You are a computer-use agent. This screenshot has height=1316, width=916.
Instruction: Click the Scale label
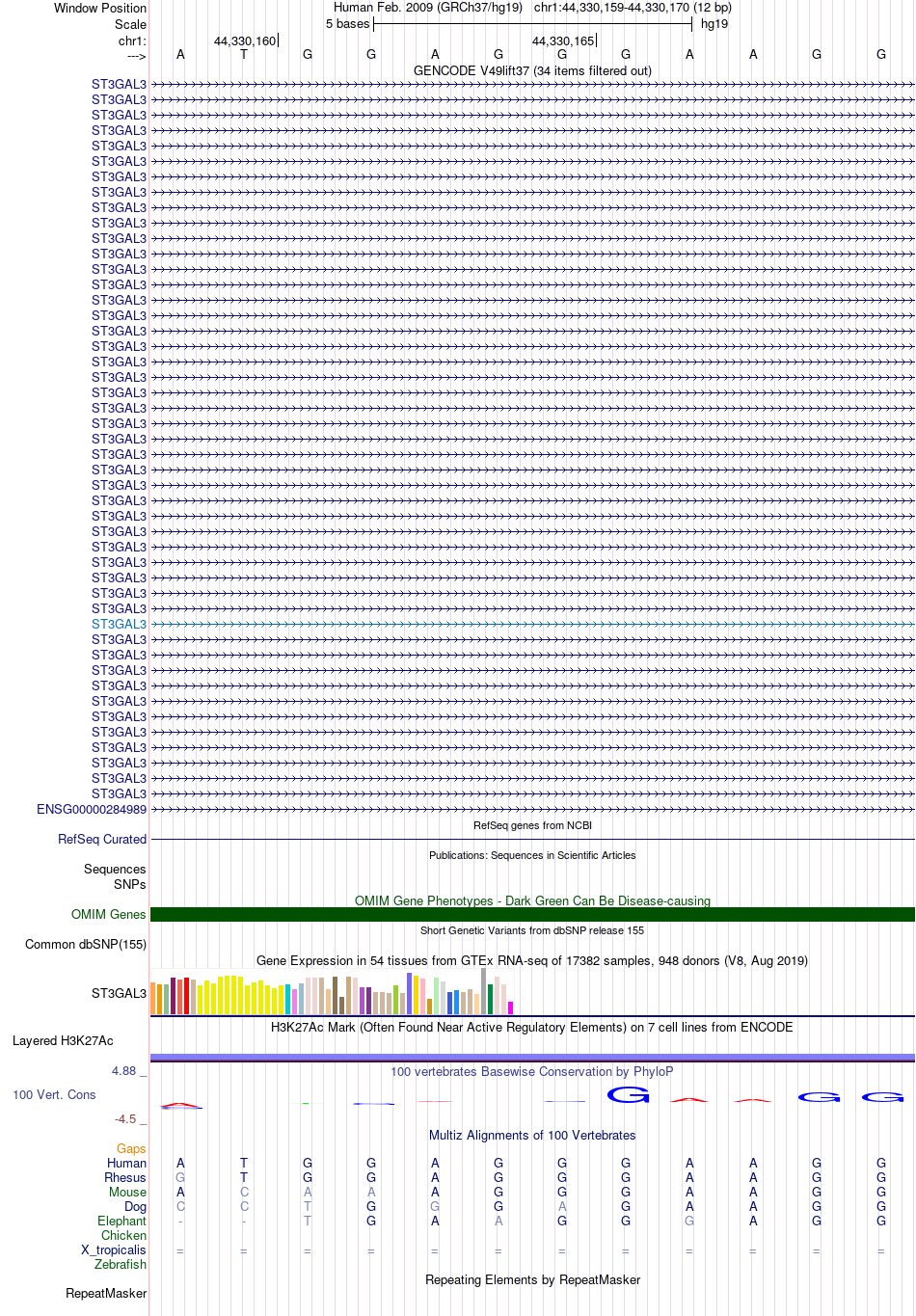click(131, 24)
